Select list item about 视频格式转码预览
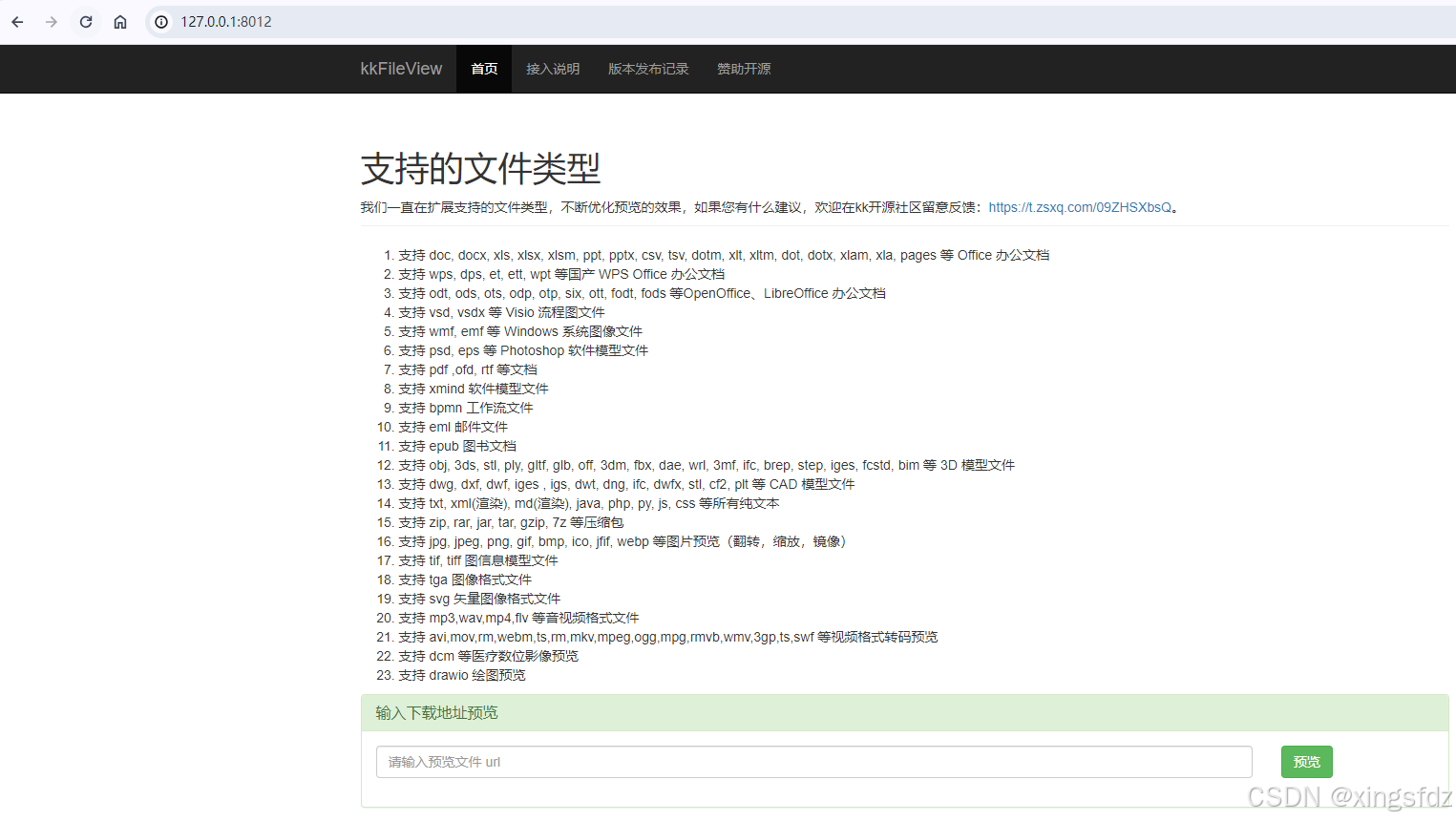The height and width of the screenshot is (822, 1456). pos(667,637)
